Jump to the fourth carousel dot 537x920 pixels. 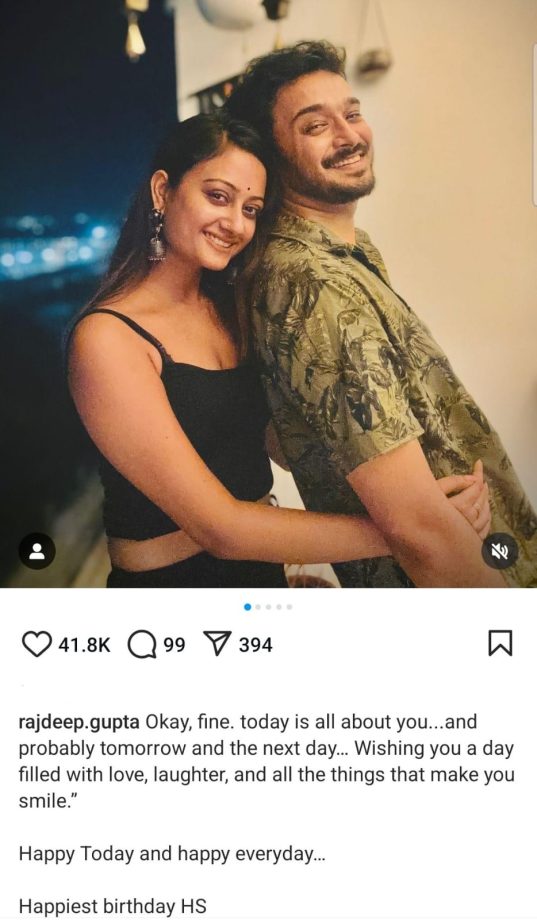click(279, 607)
